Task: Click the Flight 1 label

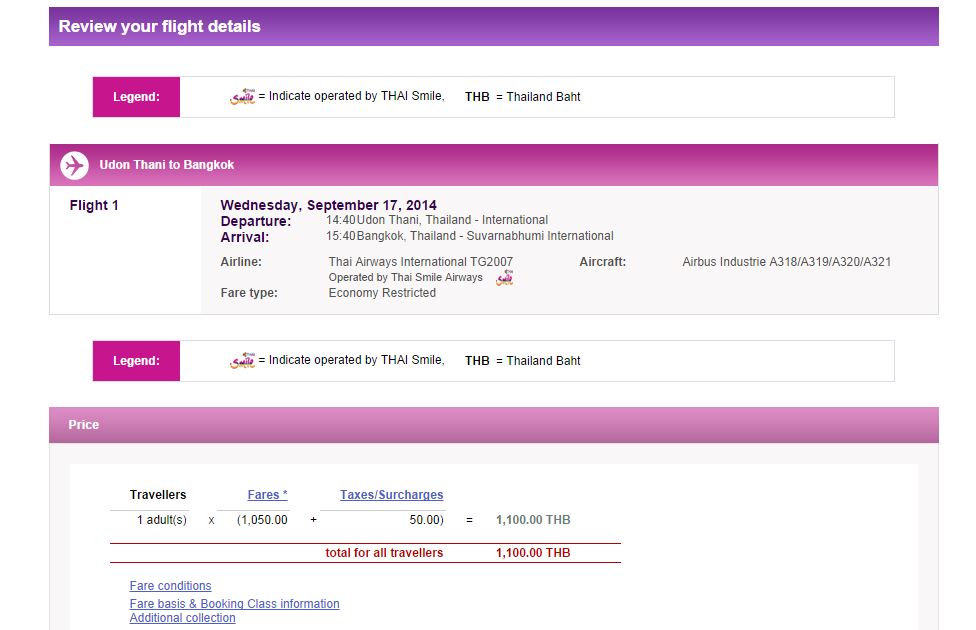Action: (x=94, y=205)
